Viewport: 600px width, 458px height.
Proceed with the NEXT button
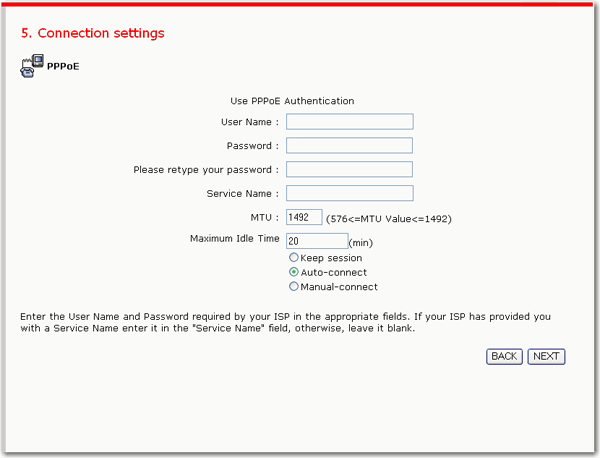[546, 357]
